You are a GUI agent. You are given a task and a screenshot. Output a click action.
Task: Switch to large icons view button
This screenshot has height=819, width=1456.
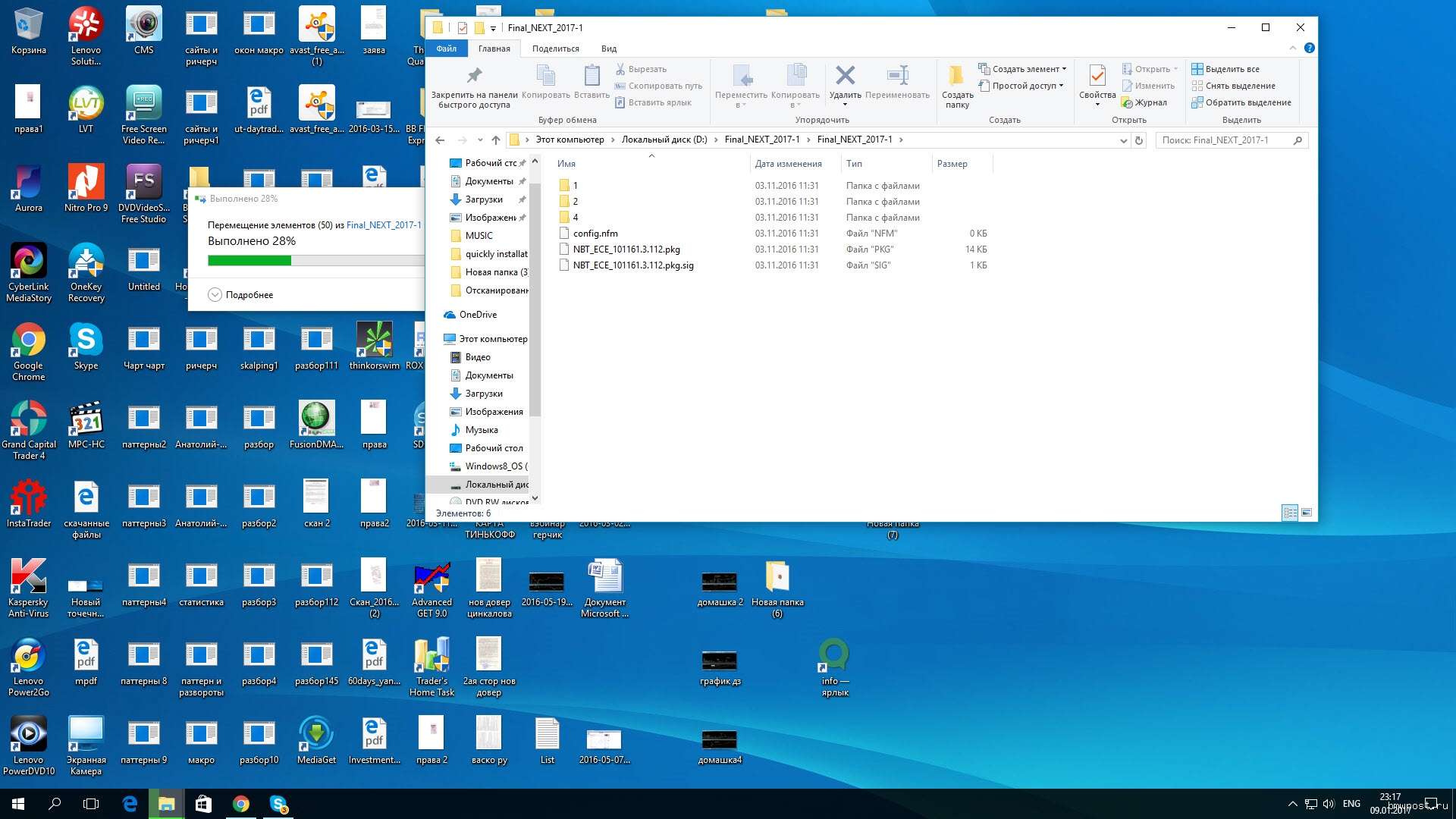point(1307,513)
